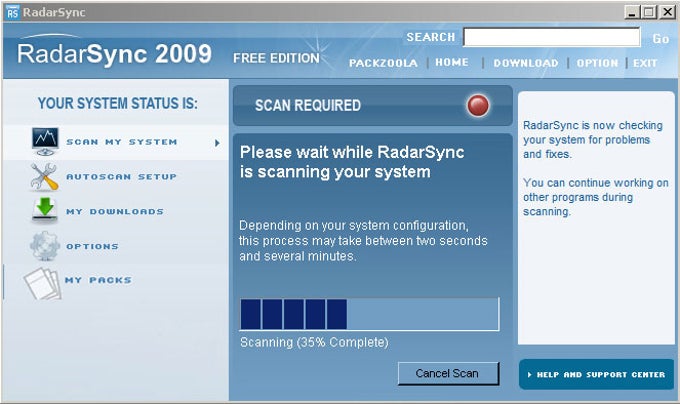Open sidebar Options label
Screen dimensions: 680x404
coord(92,246)
